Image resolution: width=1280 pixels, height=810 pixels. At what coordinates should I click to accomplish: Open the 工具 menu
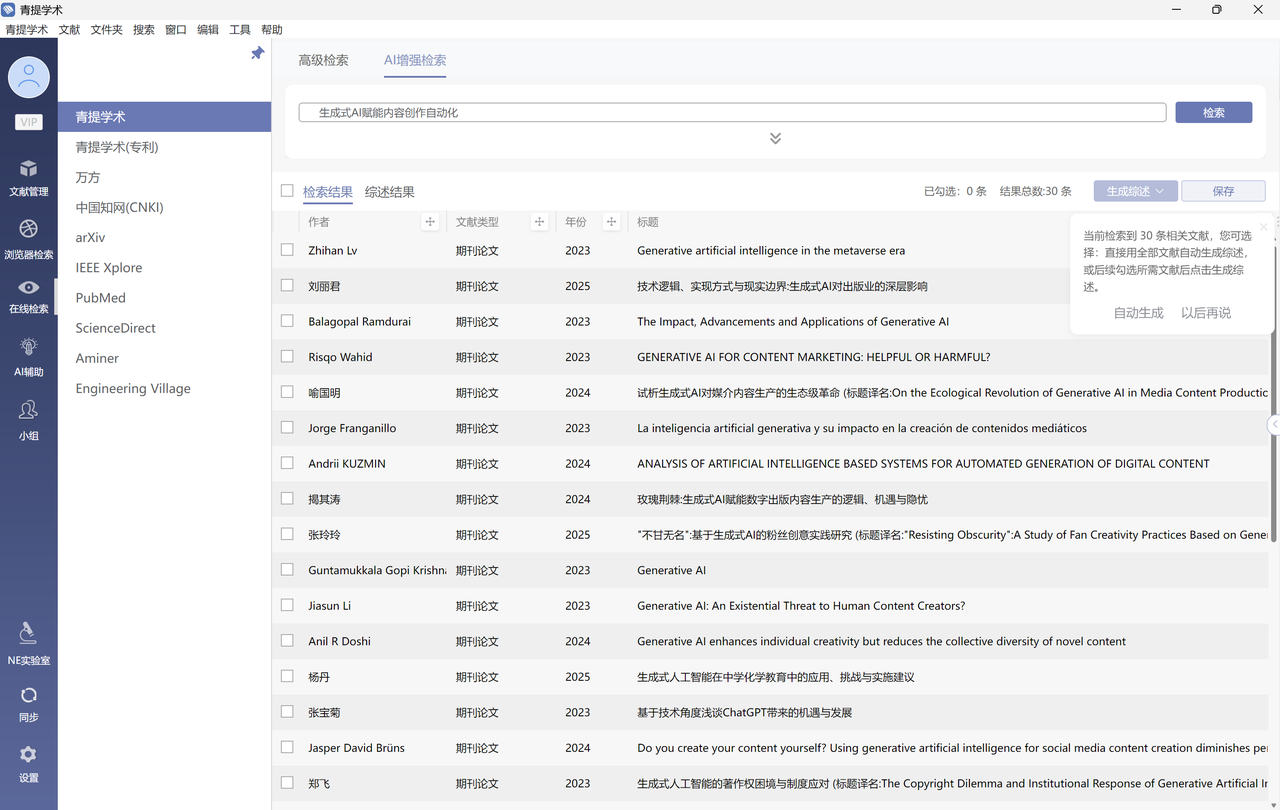pos(240,30)
